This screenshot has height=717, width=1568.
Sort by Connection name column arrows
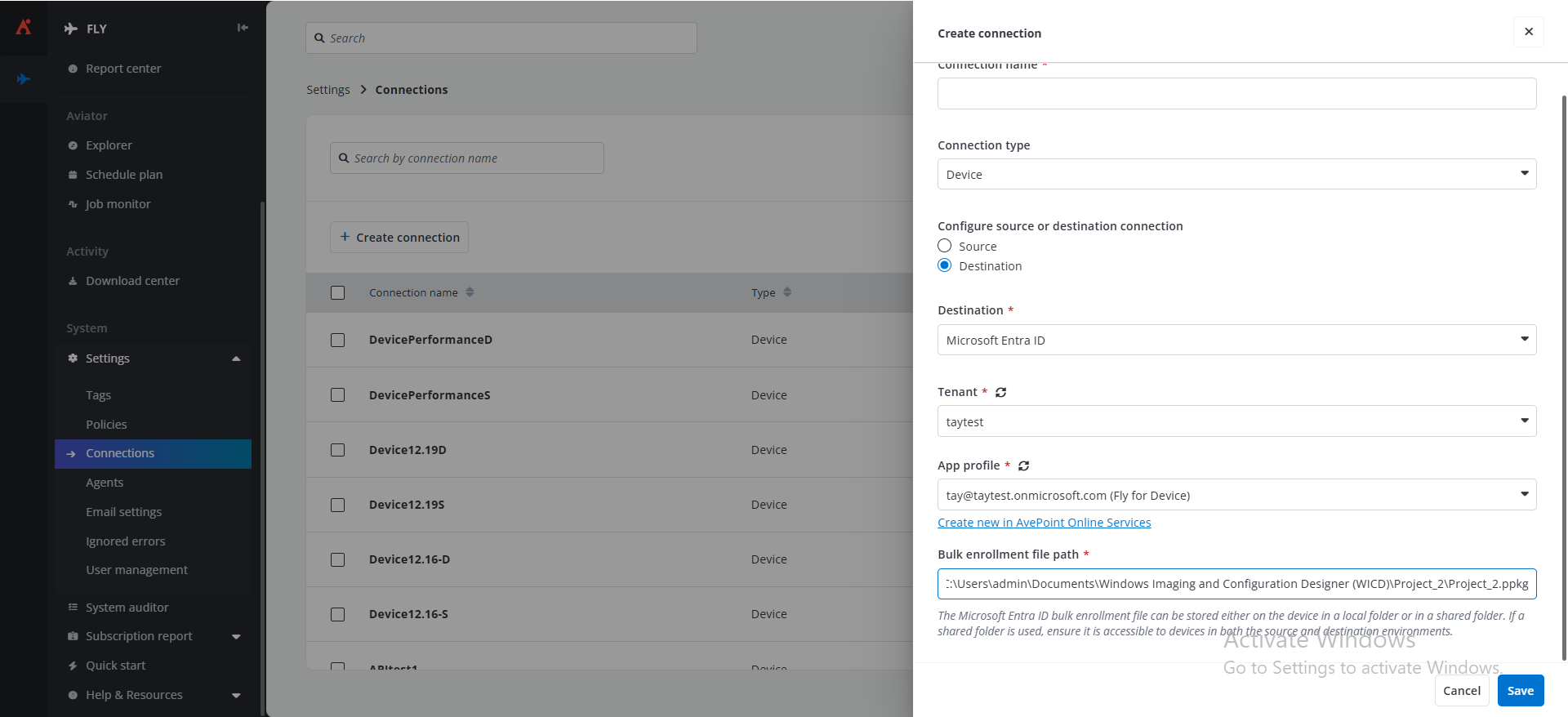[470, 292]
